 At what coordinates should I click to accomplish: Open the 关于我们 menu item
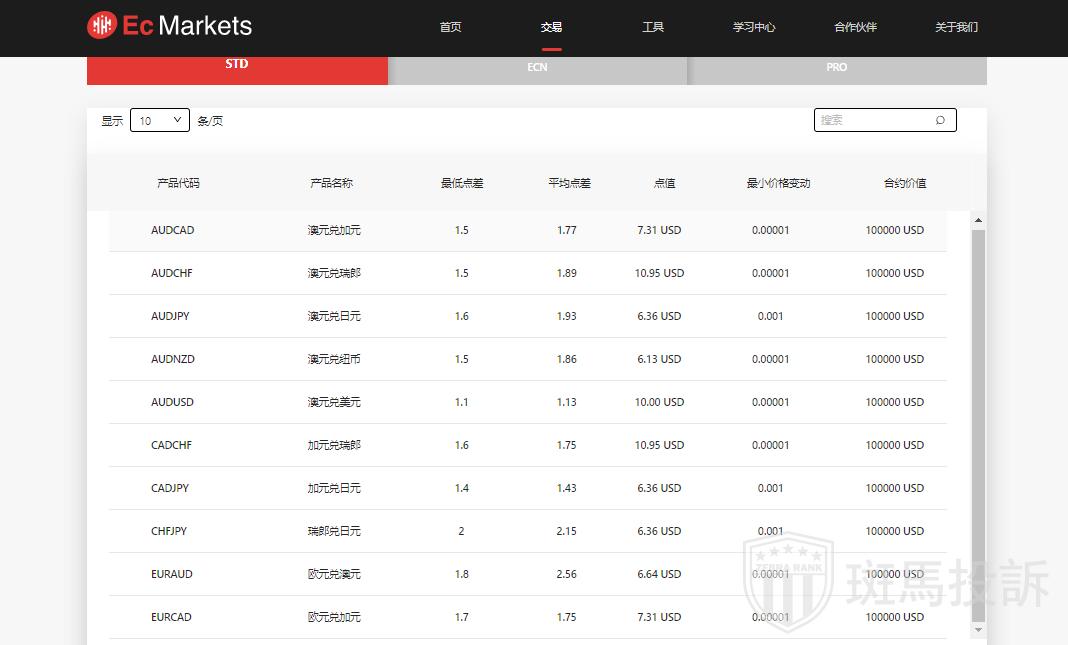coord(956,27)
